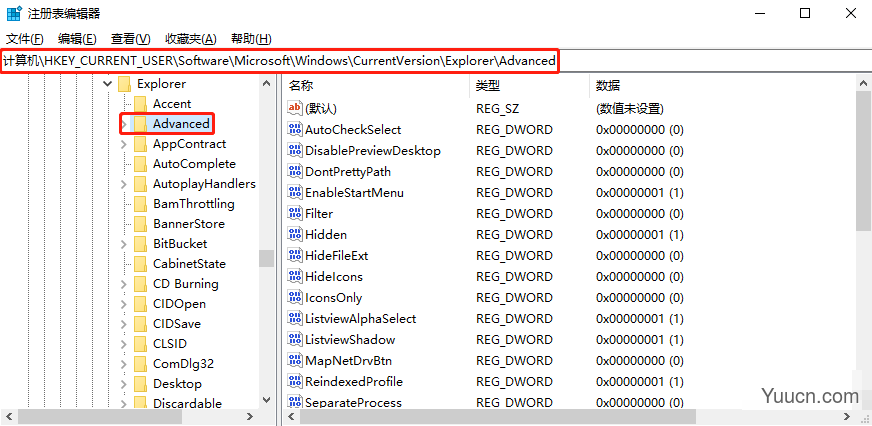Screen dimensions: 872x426
Task: Select the HideFileExt value name
Action: 336,256
